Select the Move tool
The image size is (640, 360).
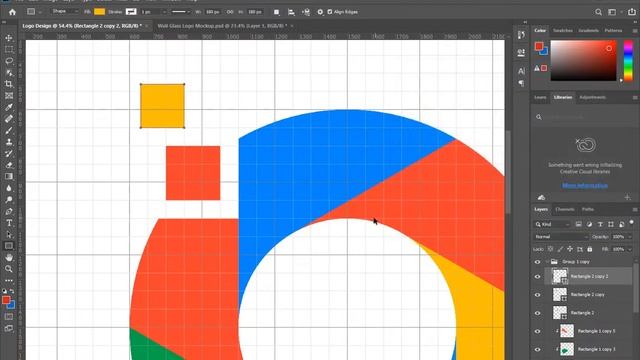(x=9, y=38)
